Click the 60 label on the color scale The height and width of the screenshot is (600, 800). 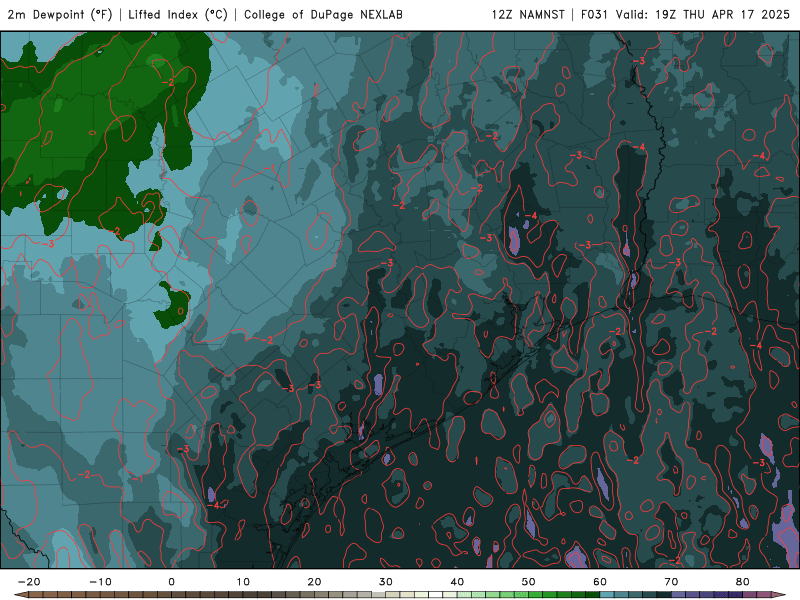click(x=600, y=582)
